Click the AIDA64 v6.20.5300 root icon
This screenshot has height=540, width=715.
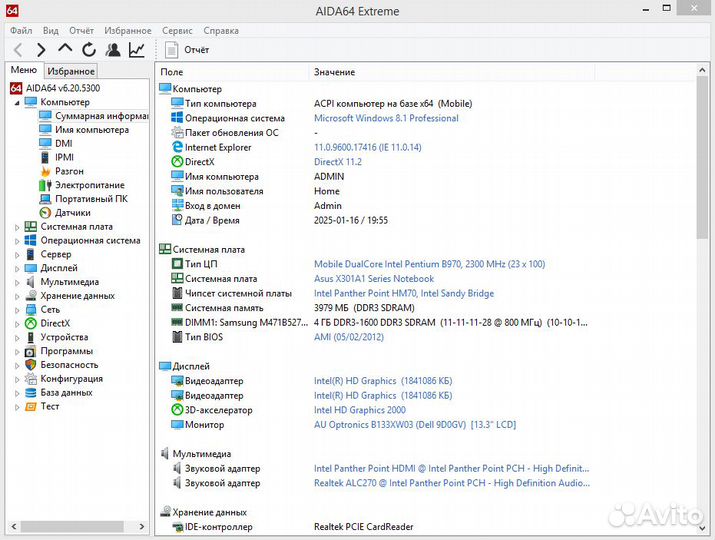16,88
